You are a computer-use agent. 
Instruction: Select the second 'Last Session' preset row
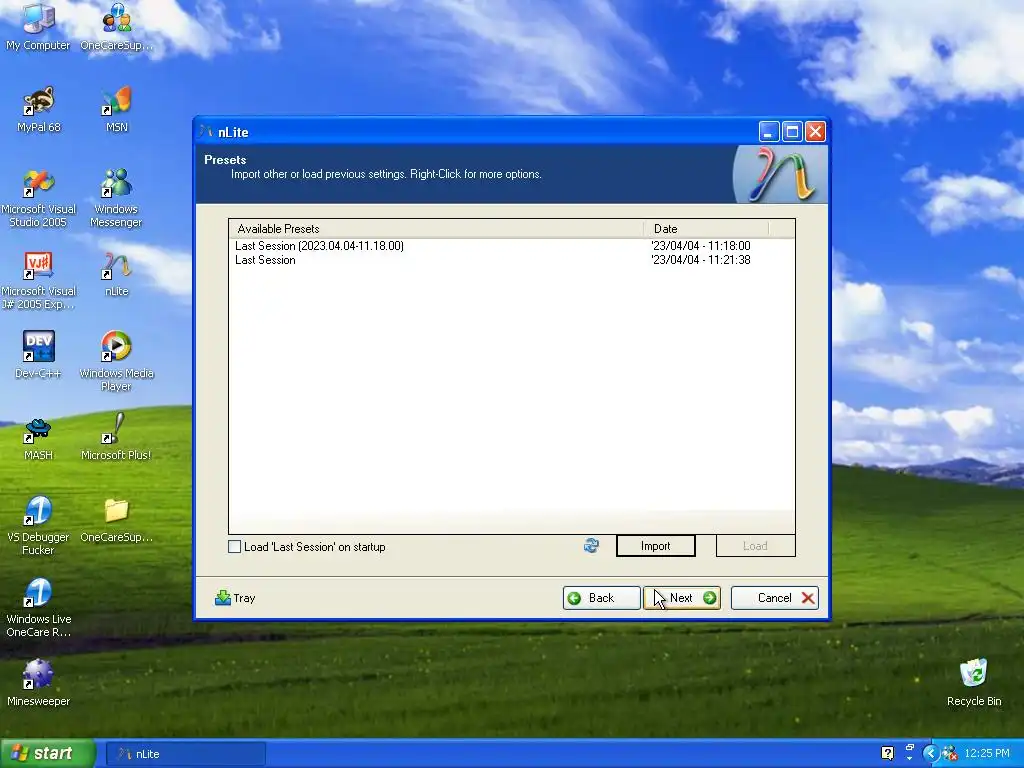511,260
